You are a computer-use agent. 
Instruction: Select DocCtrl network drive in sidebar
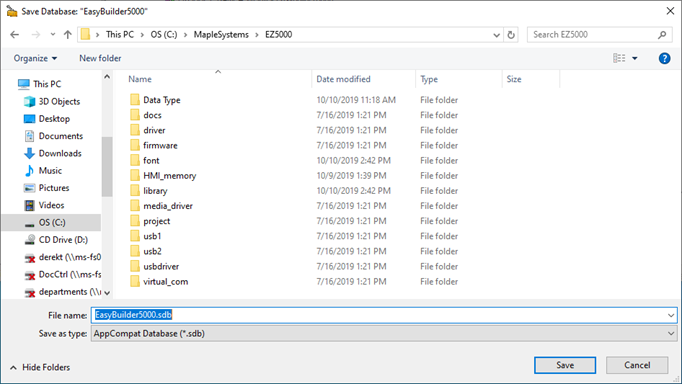pos(63,275)
